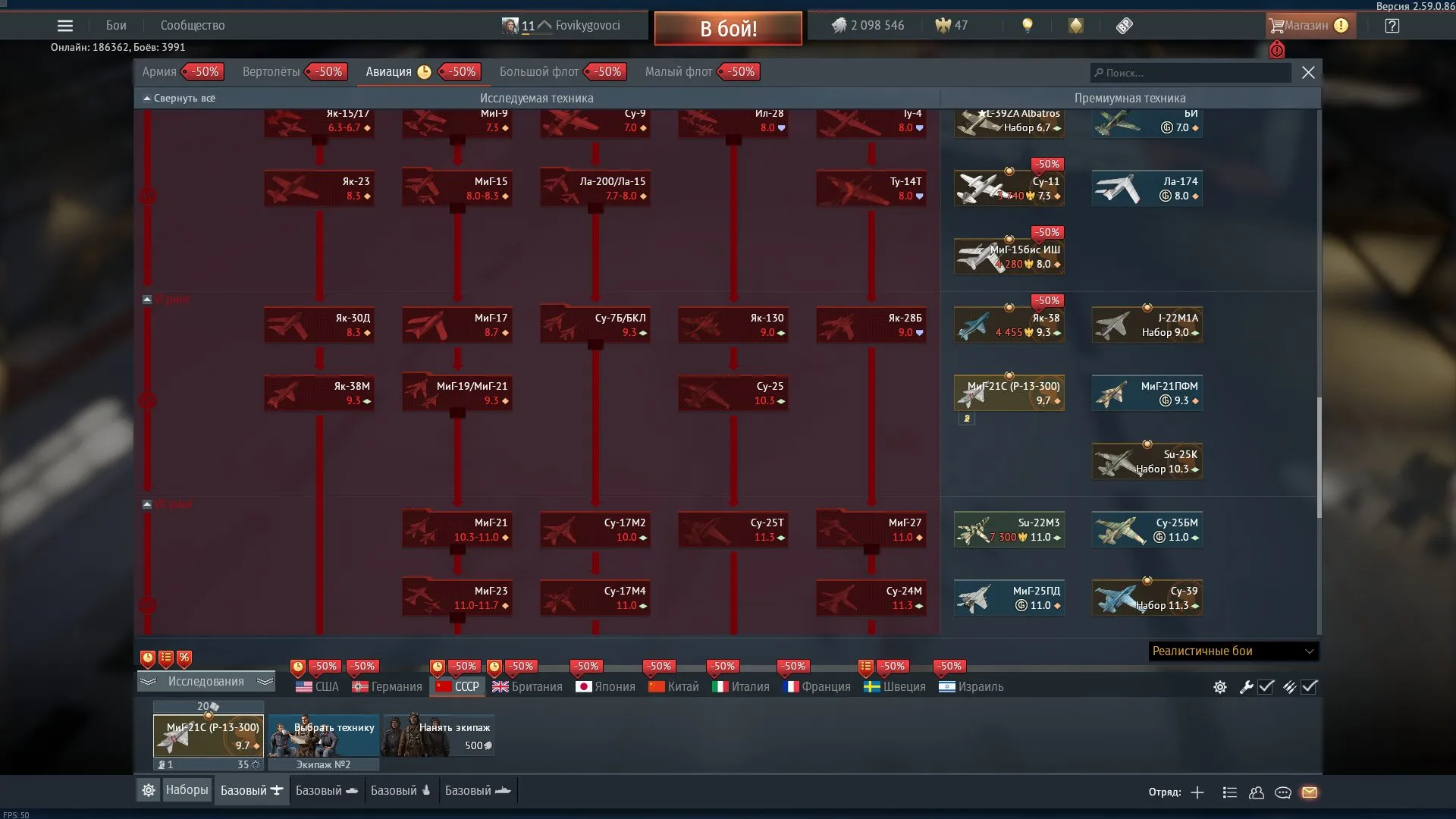Open the contacts list icon

[x=1257, y=792]
